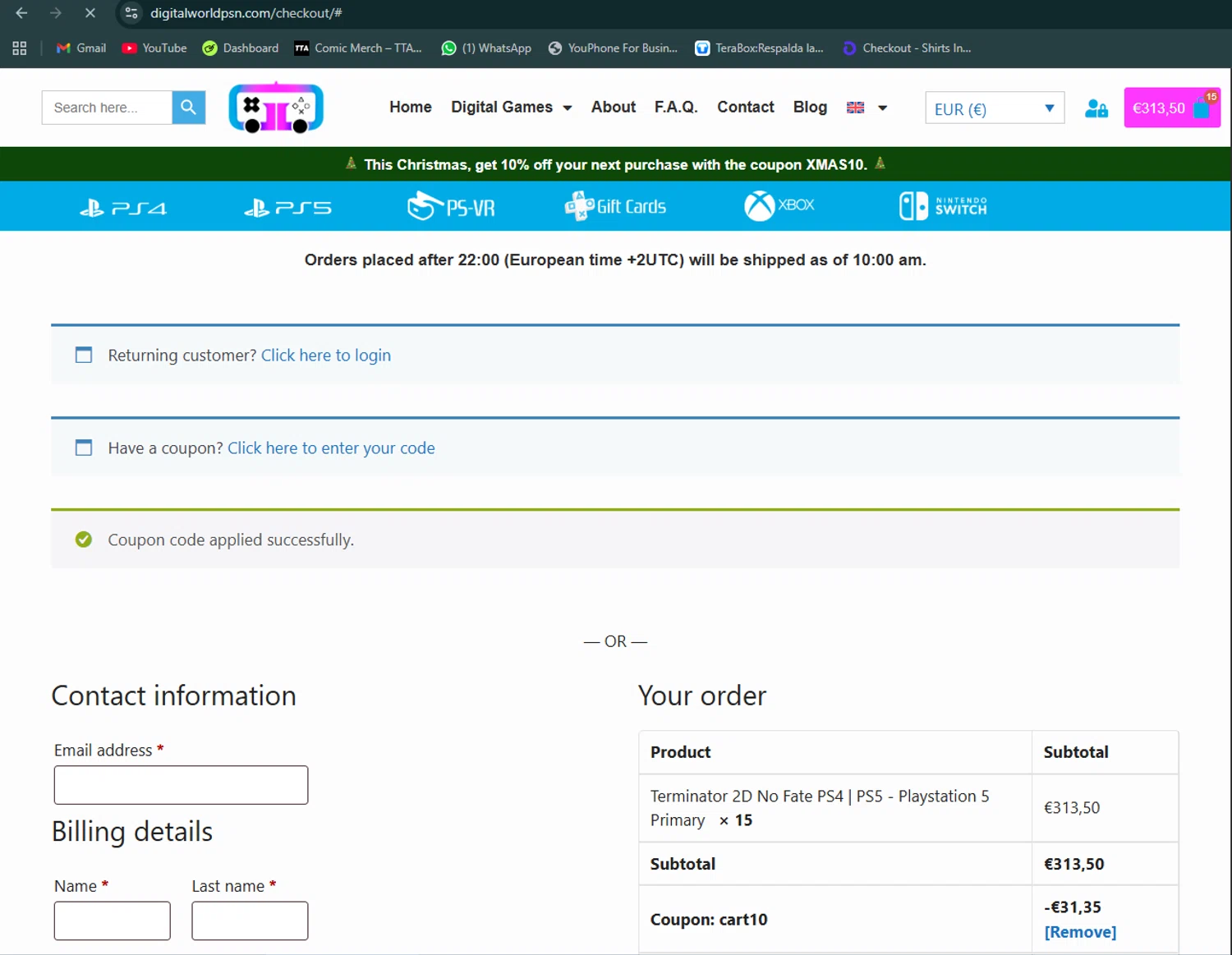Open Checkout - Shirts In bookmark
The height and width of the screenshot is (955, 1232).
907,48
